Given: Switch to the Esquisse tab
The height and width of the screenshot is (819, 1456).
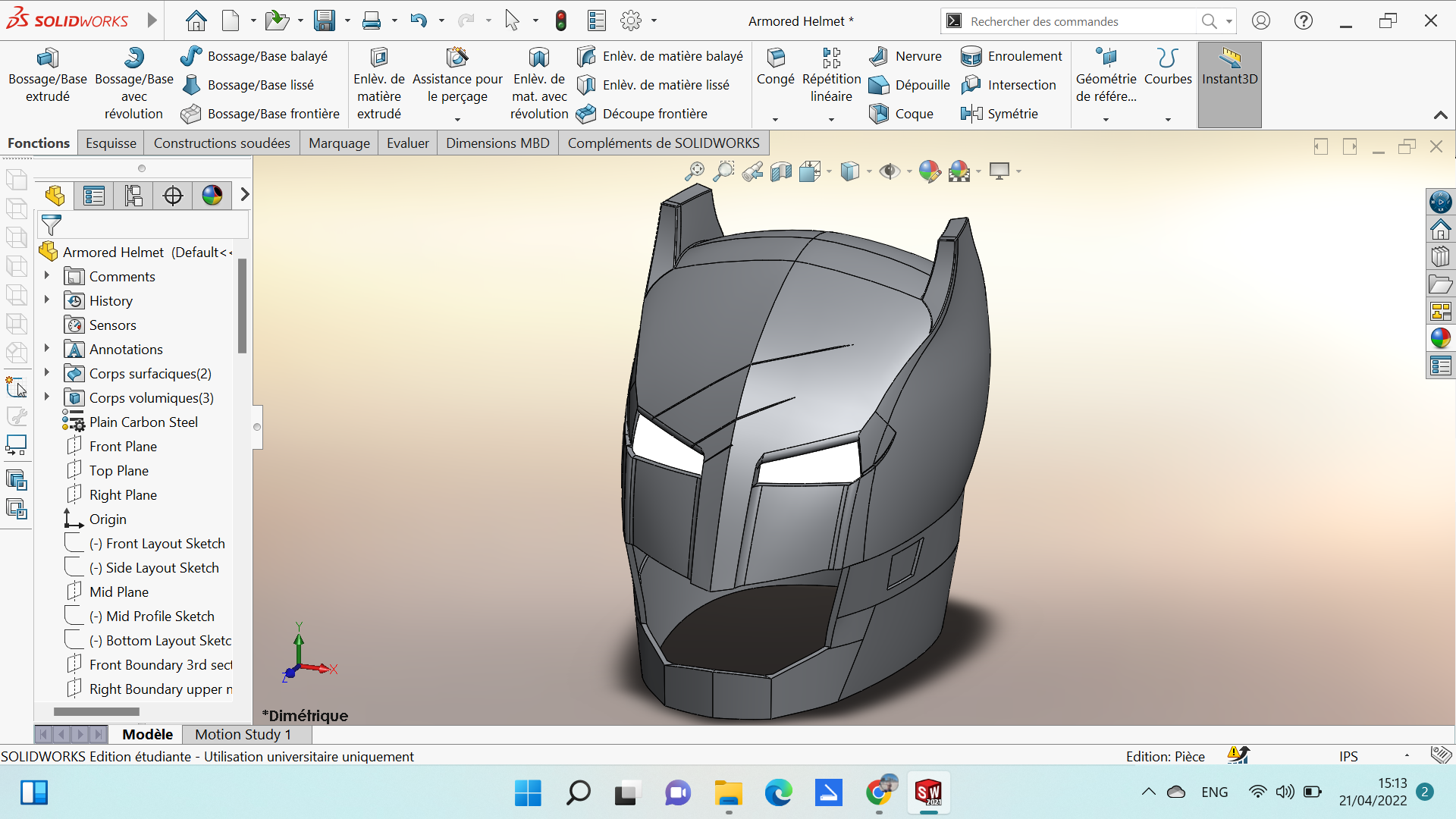Looking at the screenshot, I should tap(111, 143).
